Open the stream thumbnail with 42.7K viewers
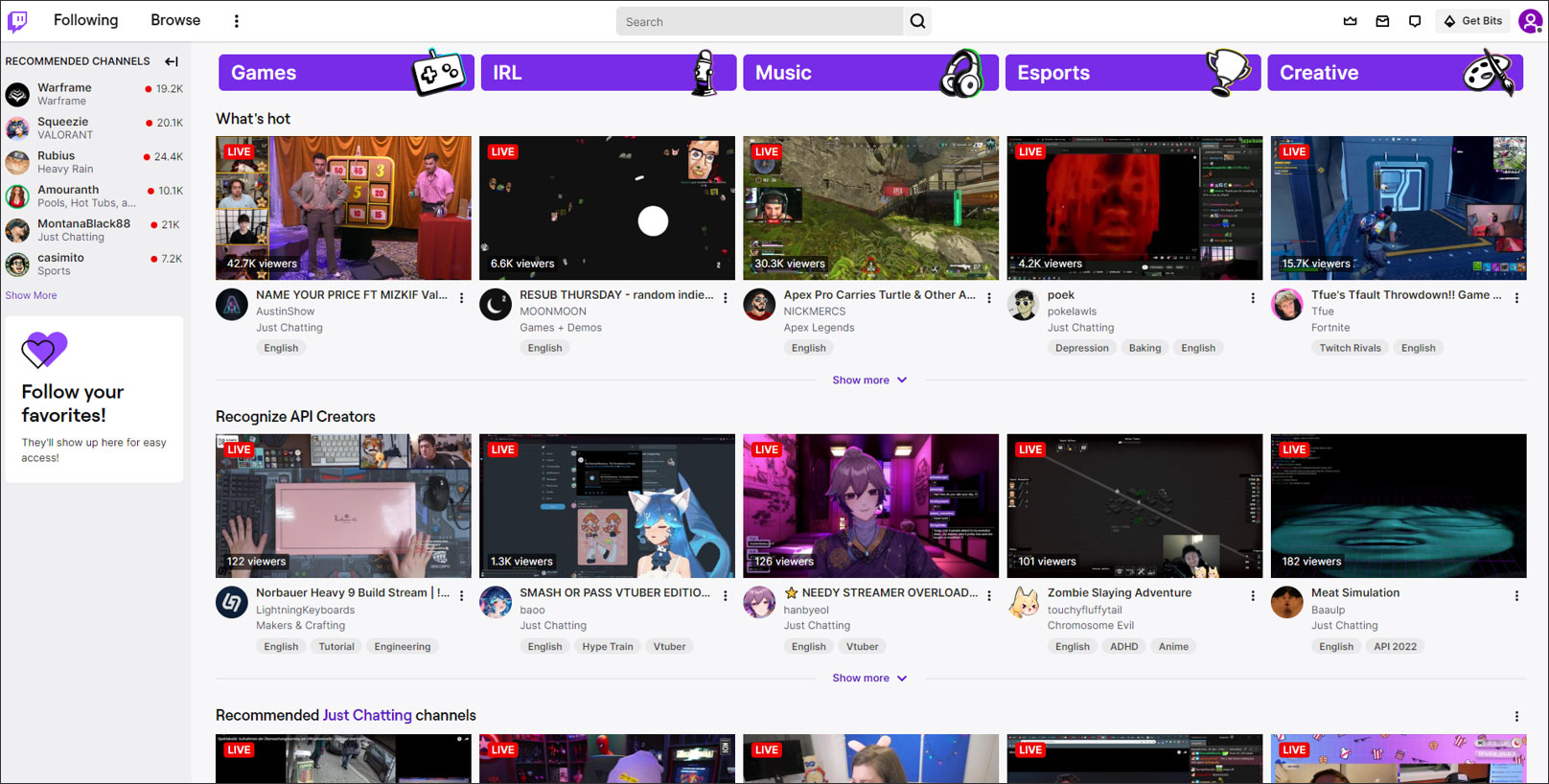1549x784 pixels. pos(343,208)
